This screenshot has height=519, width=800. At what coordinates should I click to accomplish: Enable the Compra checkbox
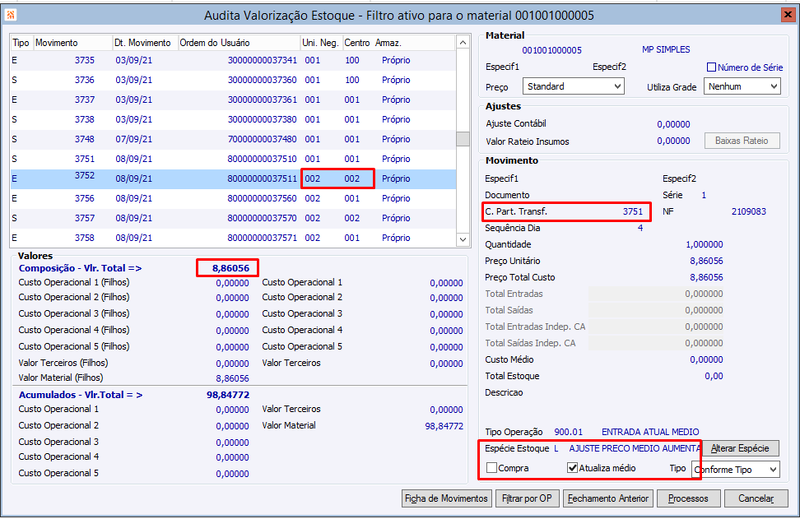(492, 467)
